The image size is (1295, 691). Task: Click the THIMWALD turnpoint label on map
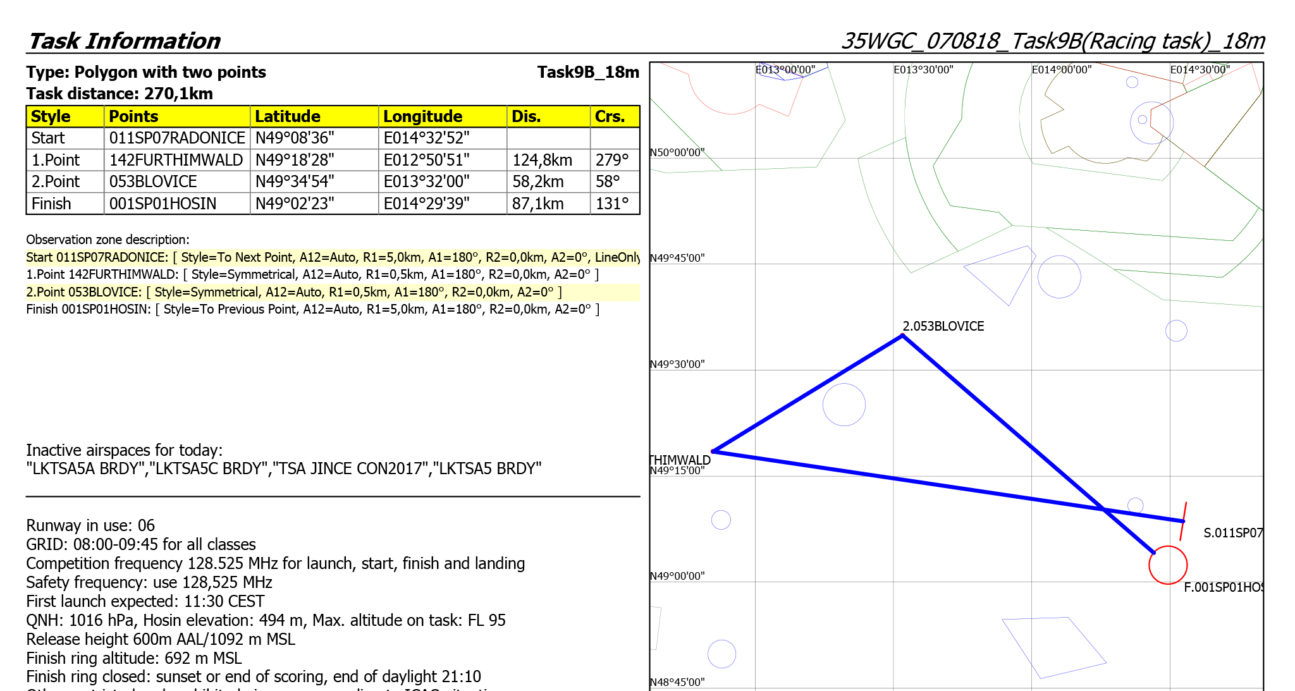click(x=680, y=460)
